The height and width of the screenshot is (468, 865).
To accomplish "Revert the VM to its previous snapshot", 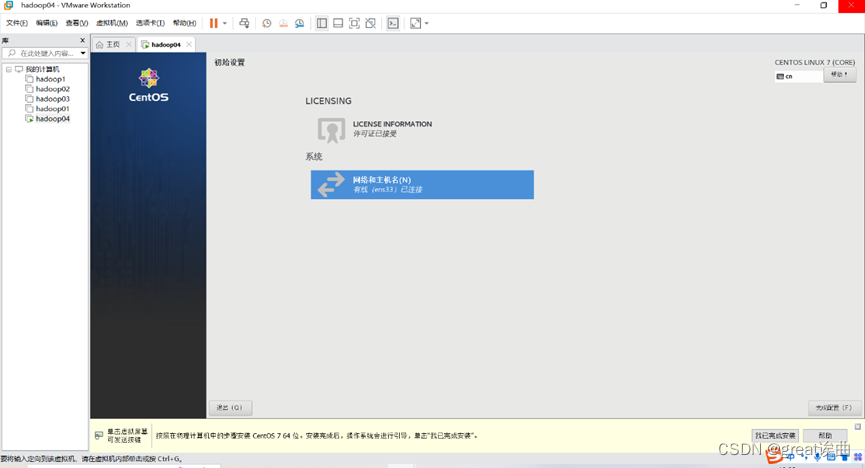I will pyautogui.click(x=283, y=23).
